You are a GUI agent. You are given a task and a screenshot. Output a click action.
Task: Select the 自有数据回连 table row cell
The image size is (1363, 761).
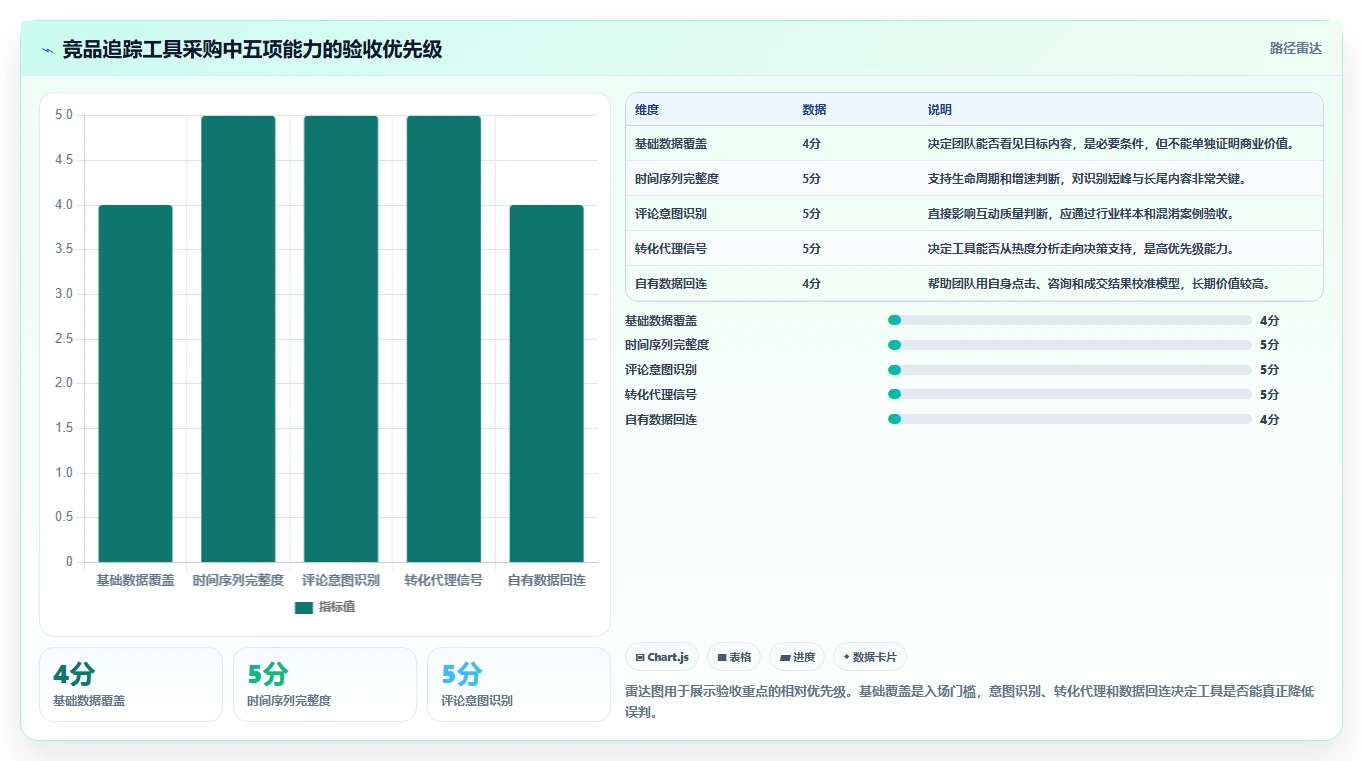tap(671, 284)
